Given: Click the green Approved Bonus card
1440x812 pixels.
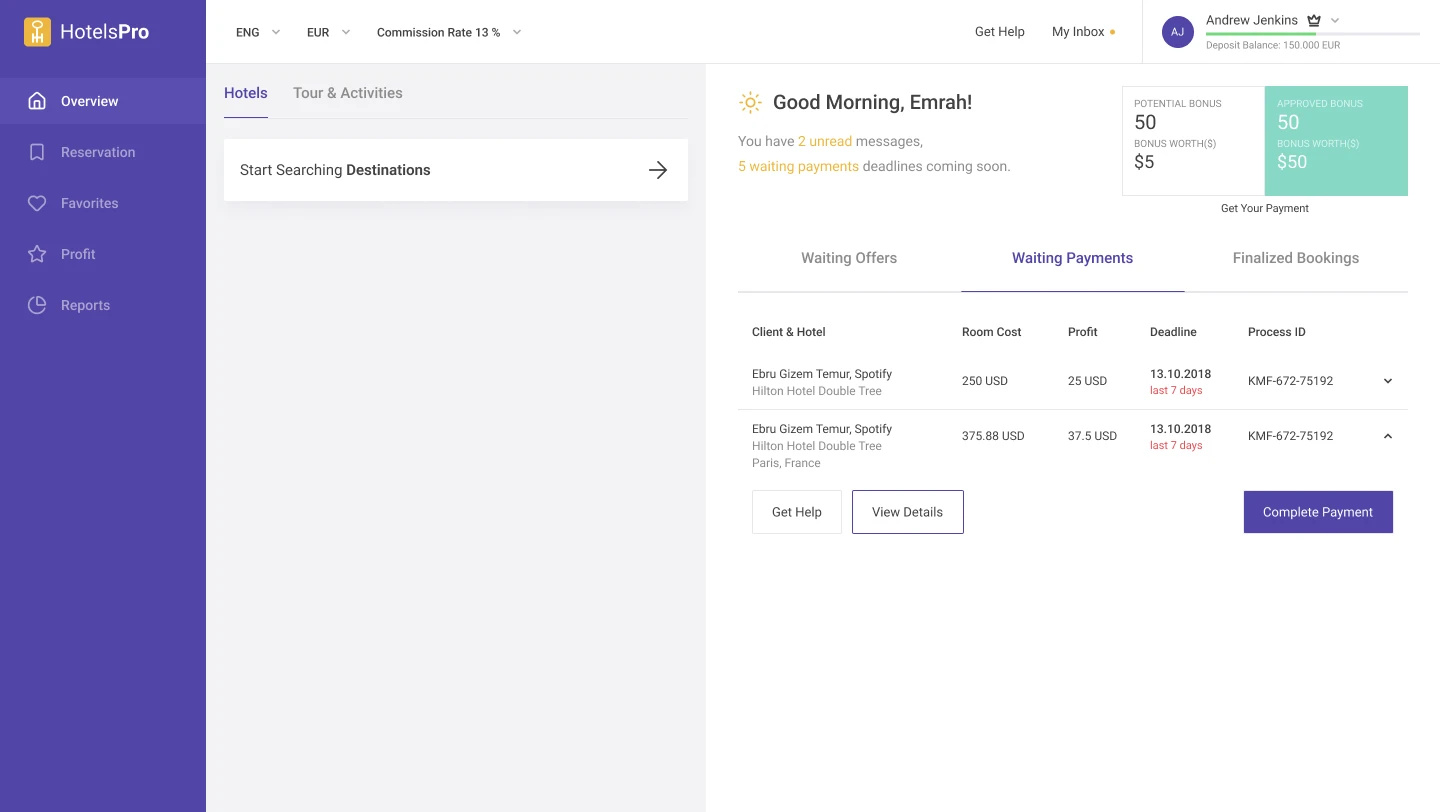Looking at the screenshot, I should coord(1336,141).
